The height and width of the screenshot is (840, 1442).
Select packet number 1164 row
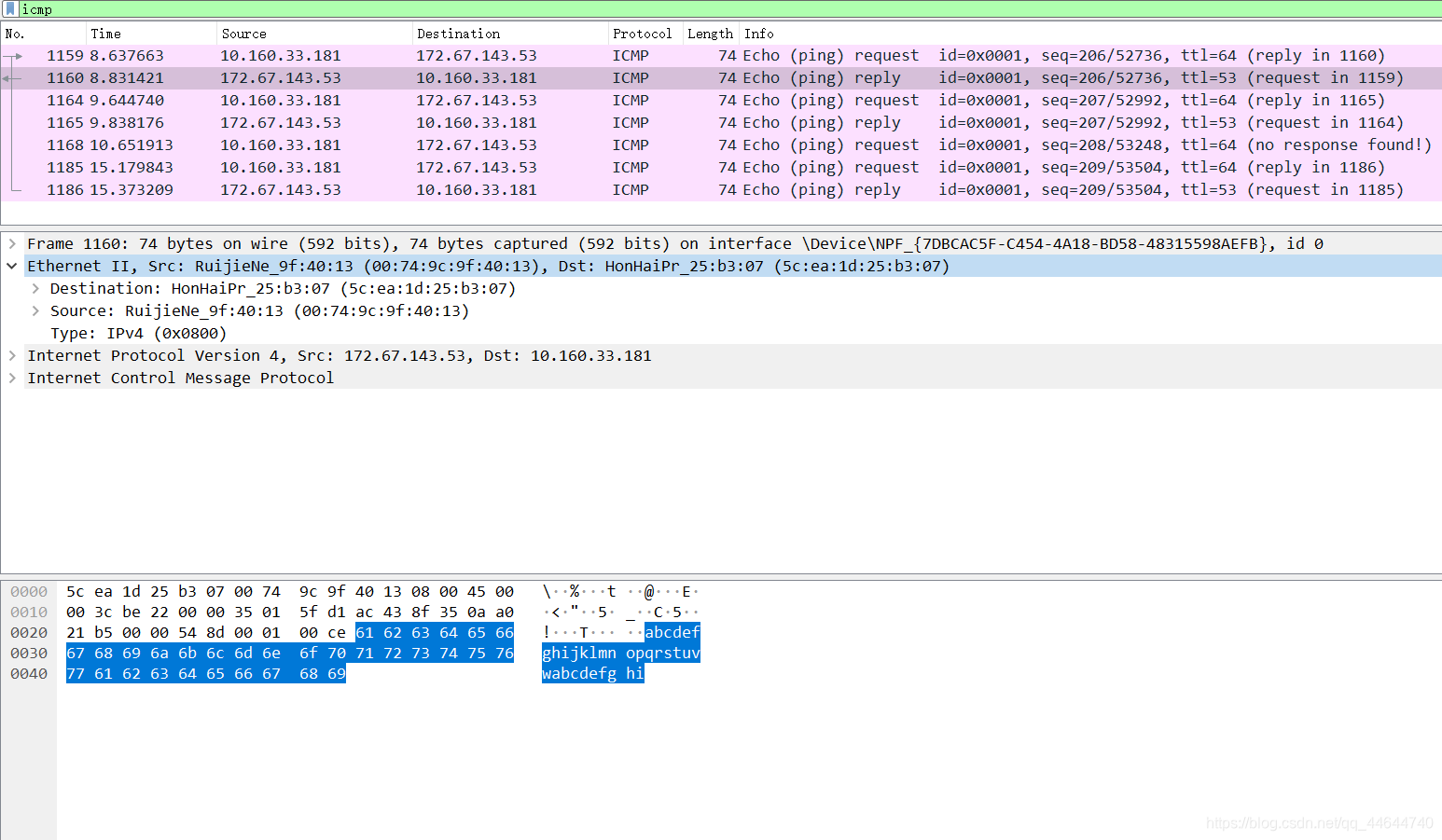tap(721, 101)
